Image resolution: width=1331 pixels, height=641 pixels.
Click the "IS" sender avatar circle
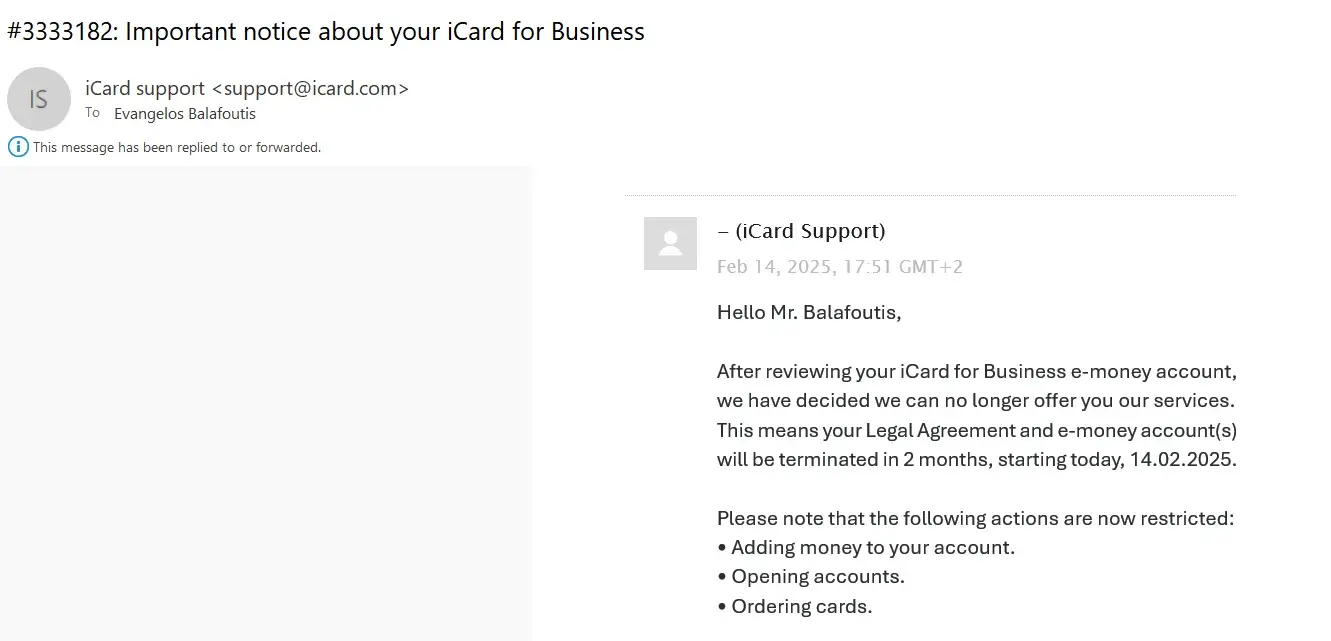tap(39, 99)
